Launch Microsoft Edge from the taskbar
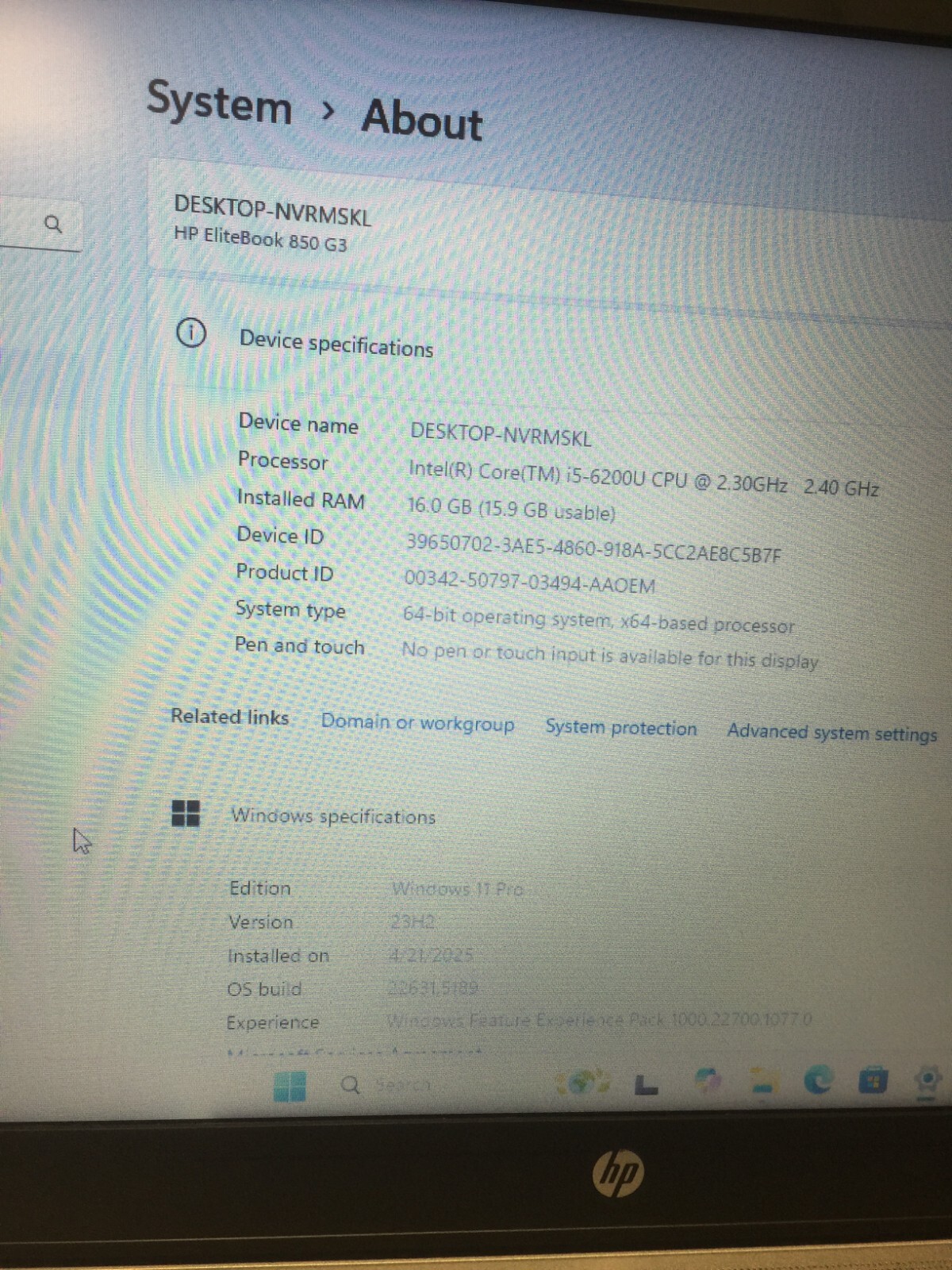This screenshot has width=952, height=1270. [x=819, y=1080]
